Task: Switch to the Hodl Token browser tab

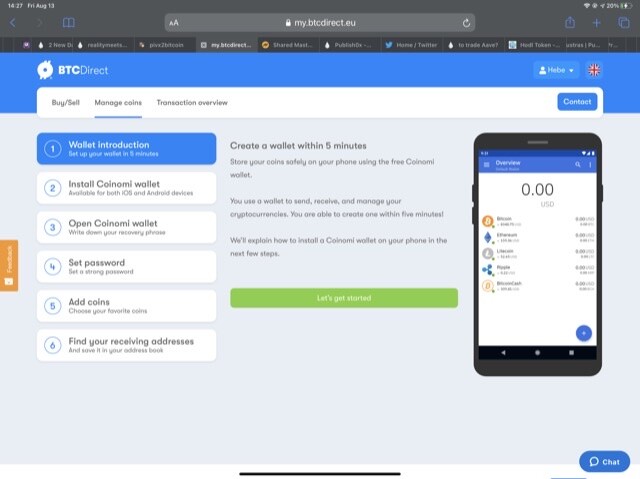Action: point(535,45)
